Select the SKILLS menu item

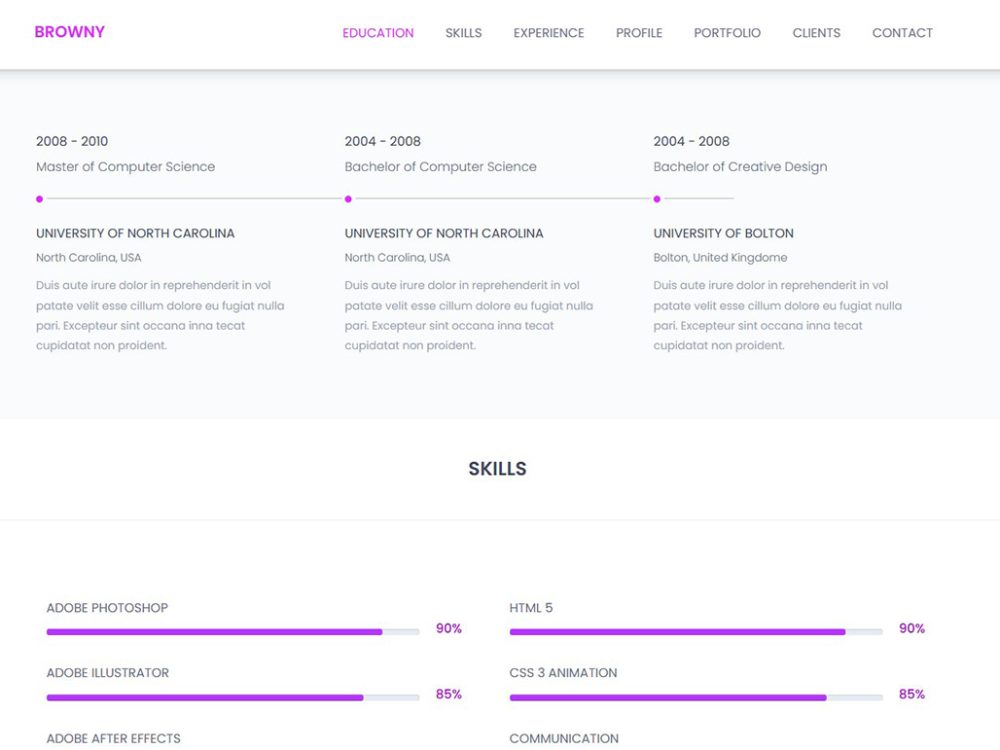click(x=463, y=33)
